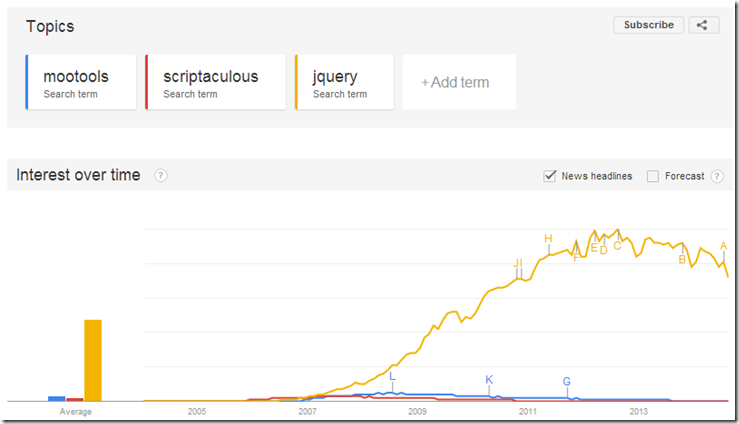This screenshot has height=424, width=739.
Task: Click the yellow jquery average bar
Action: pos(93,360)
